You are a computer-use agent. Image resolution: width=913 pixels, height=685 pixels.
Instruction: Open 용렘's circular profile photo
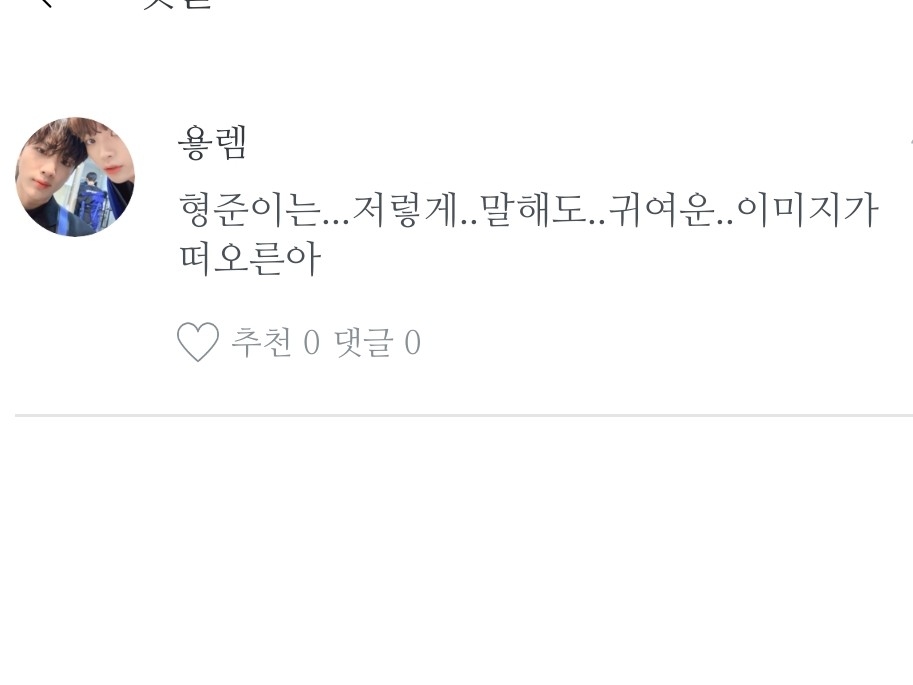[x=75, y=177]
